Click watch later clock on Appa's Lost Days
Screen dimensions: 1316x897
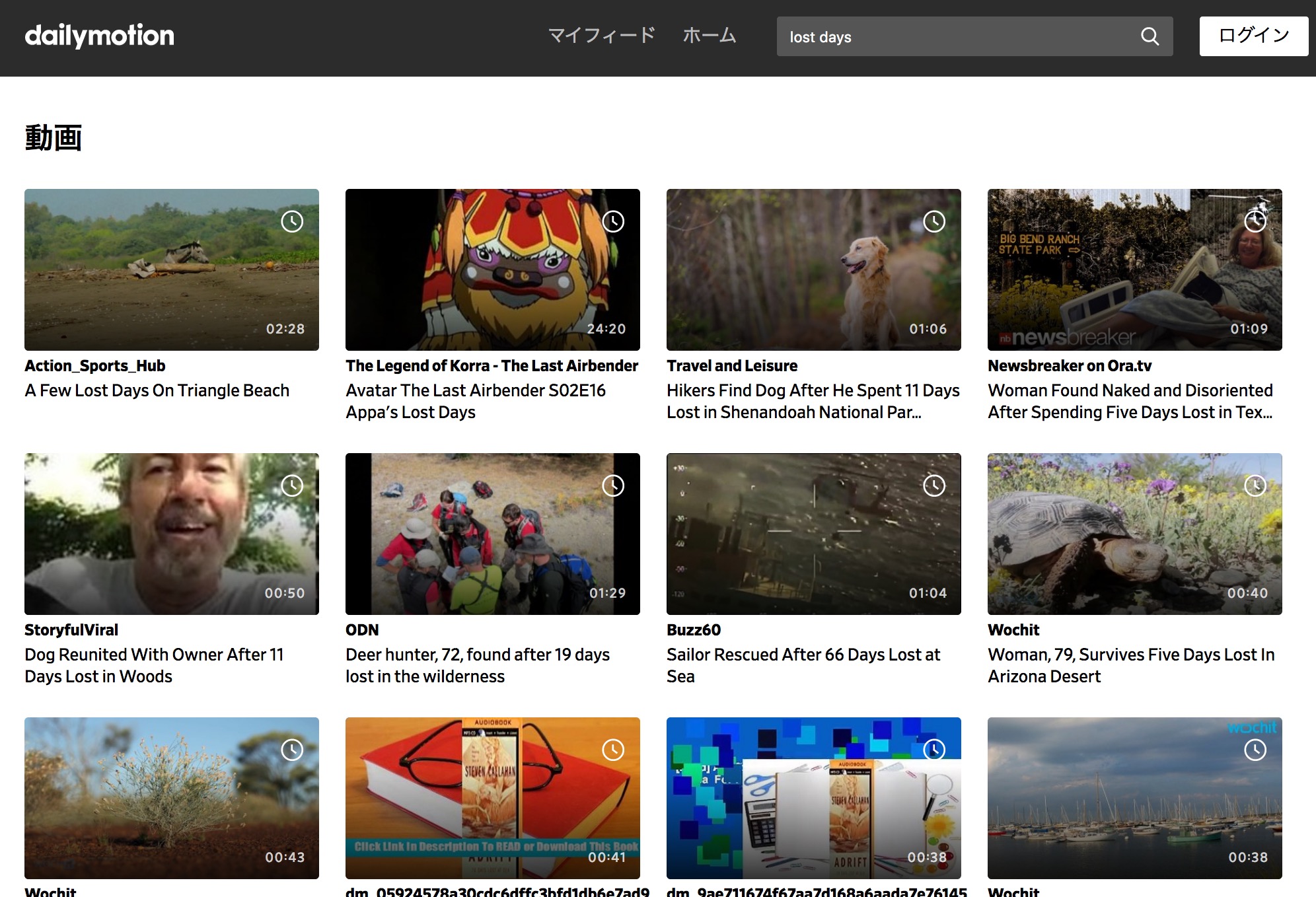(x=613, y=221)
